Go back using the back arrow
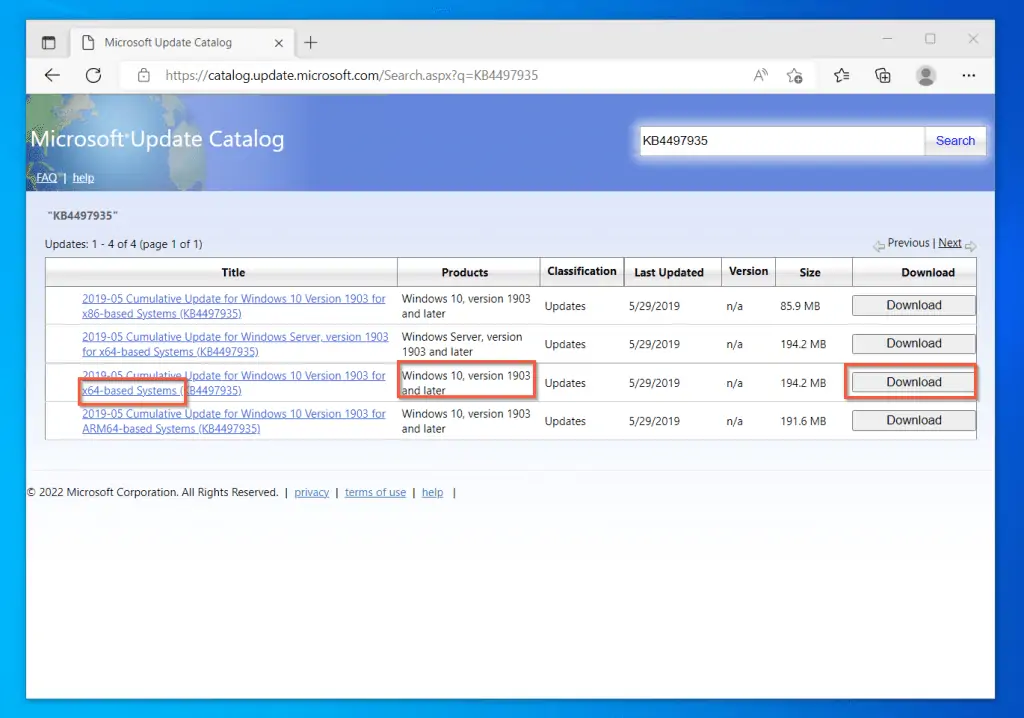 pos(52,75)
